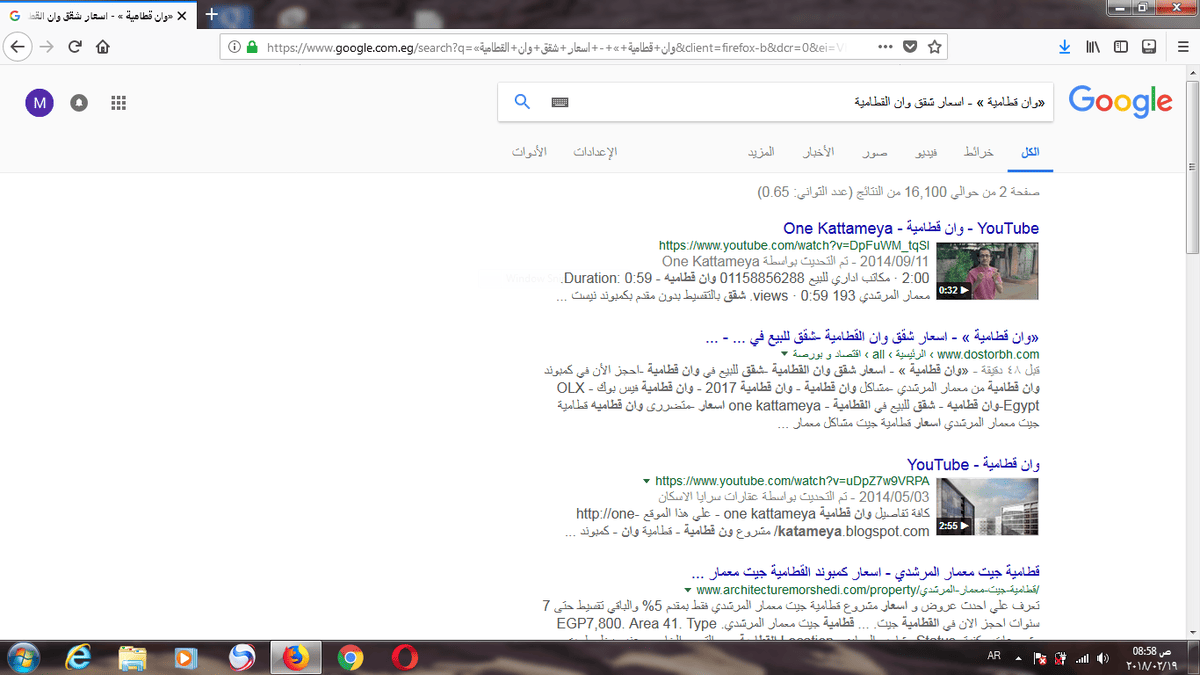This screenshot has width=1200, height=675.
Task: Open the Google apps grid
Action: (x=118, y=102)
